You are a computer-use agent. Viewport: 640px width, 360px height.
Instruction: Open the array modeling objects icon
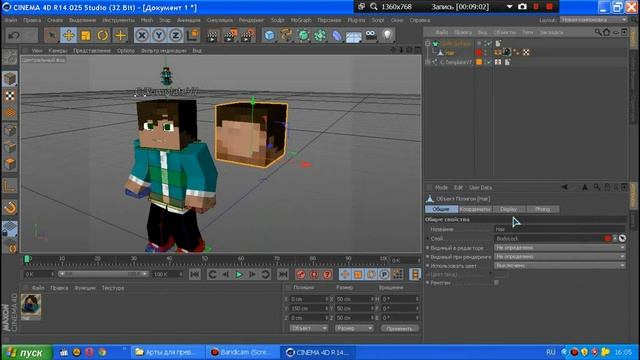point(320,36)
